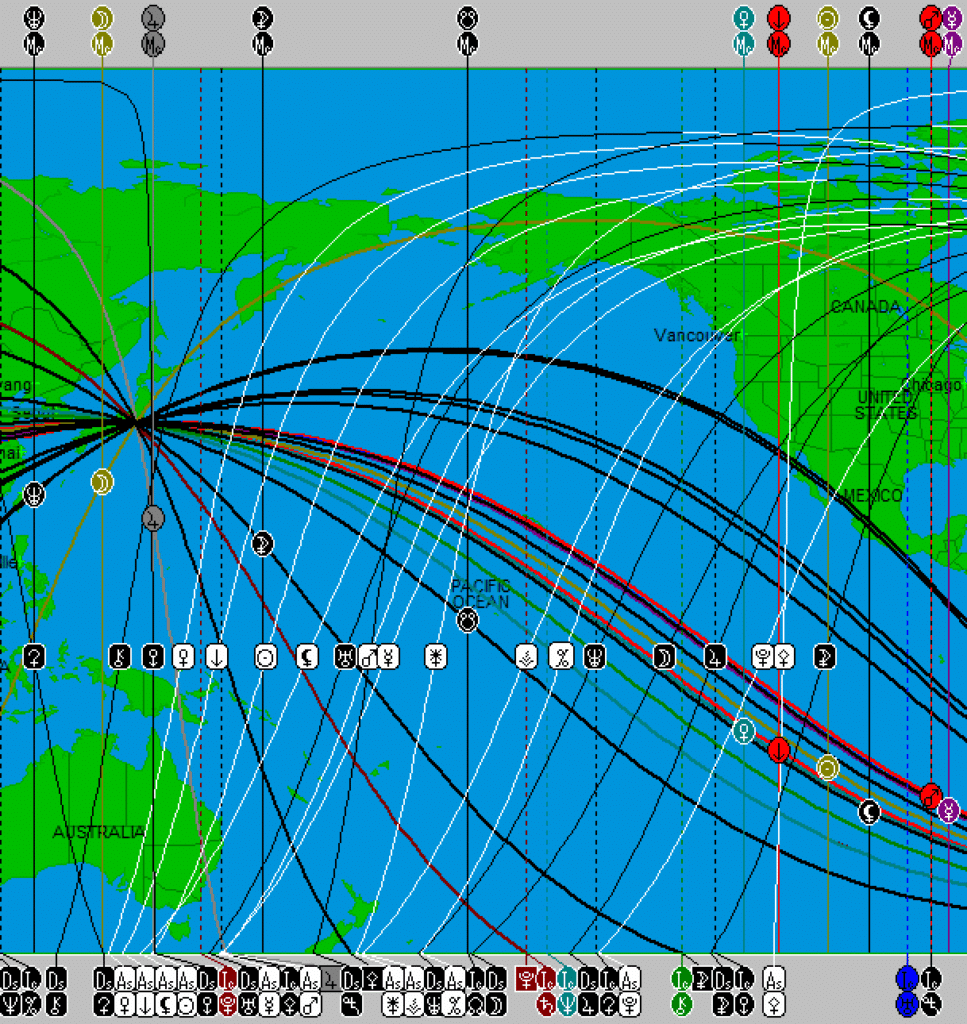
Task: Click the olive Sun circle marker on the map
Action: (x=827, y=767)
